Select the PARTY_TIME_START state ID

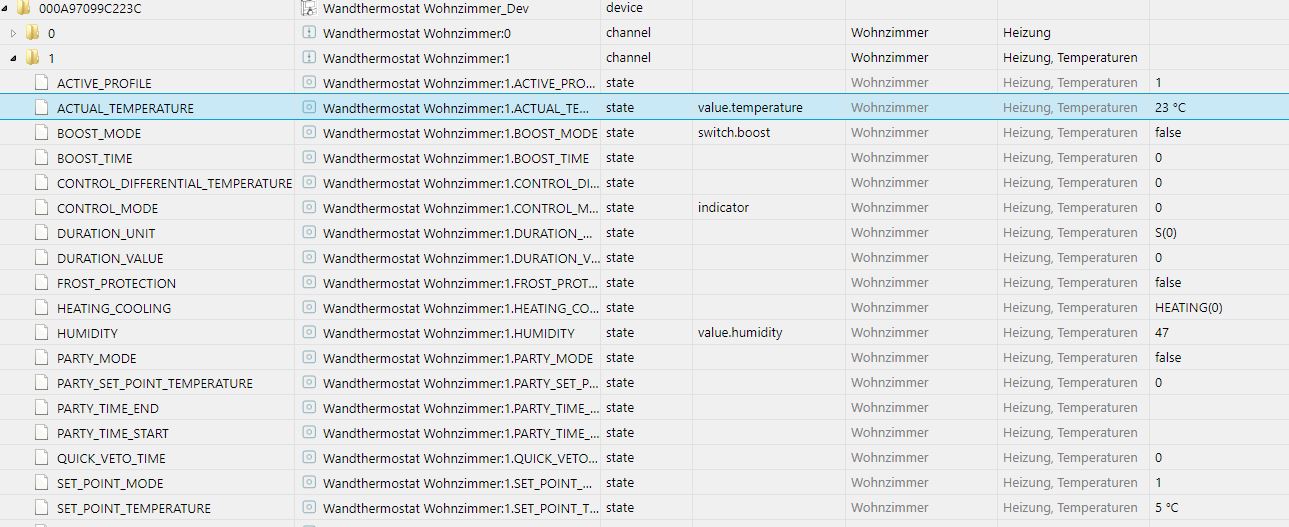113,433
